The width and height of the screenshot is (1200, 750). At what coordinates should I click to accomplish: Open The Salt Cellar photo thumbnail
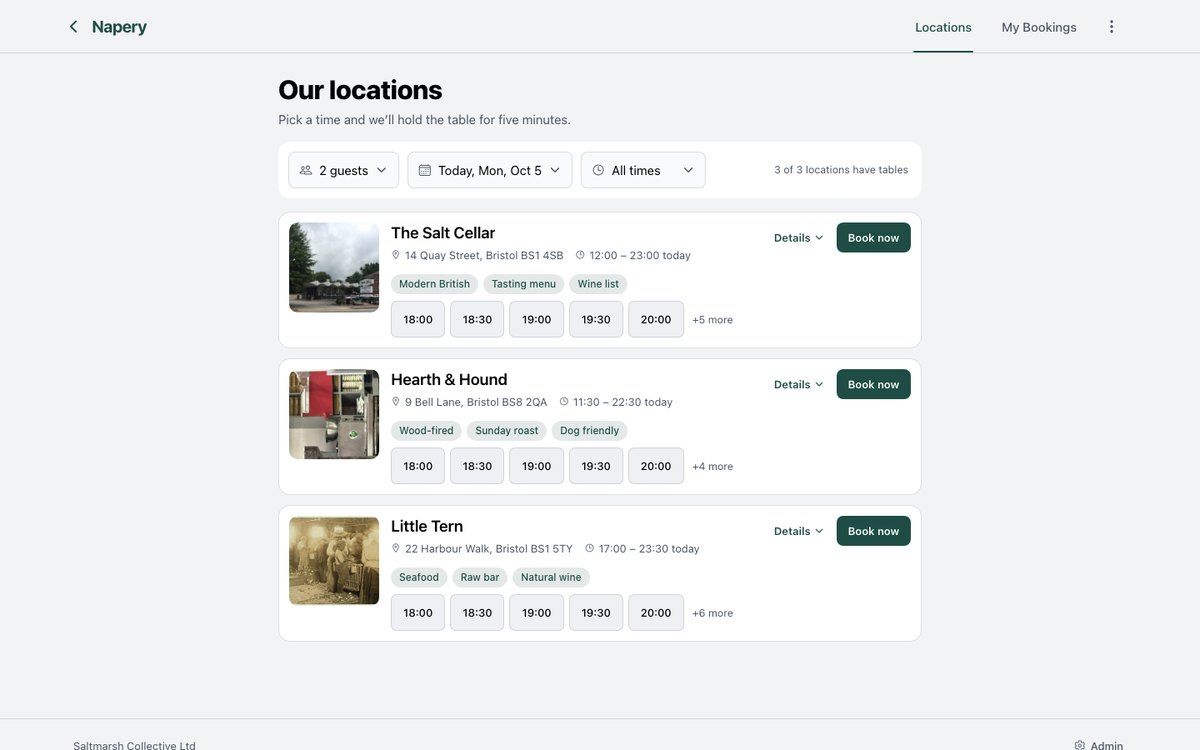(x=334, y=267)
